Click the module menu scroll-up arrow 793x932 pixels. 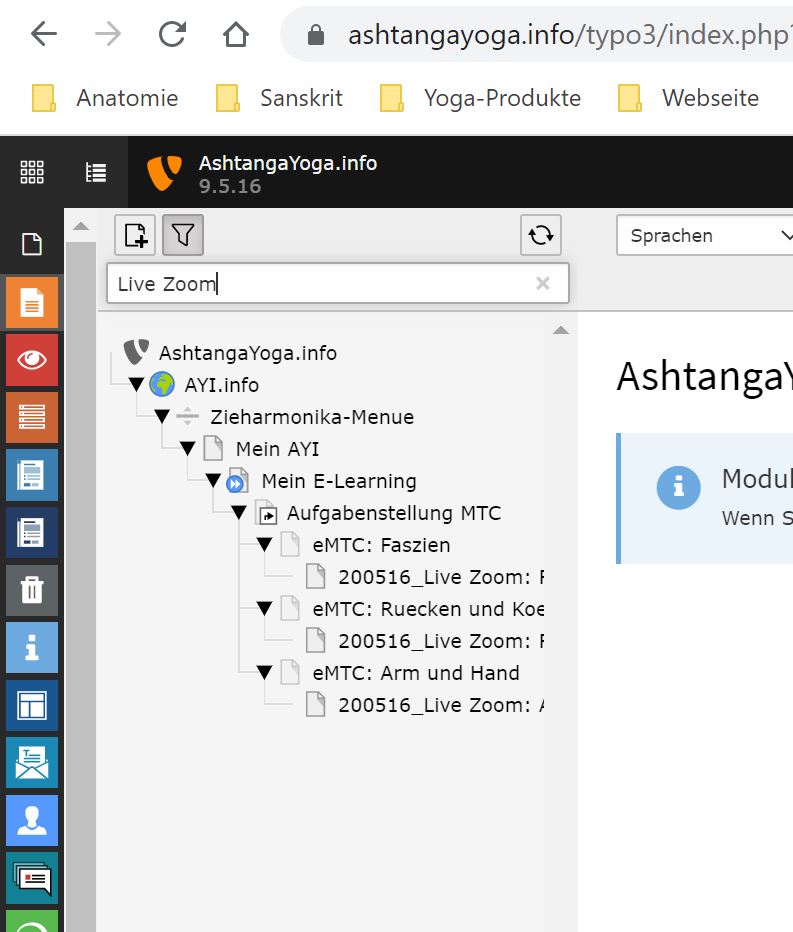click(81, 226)
